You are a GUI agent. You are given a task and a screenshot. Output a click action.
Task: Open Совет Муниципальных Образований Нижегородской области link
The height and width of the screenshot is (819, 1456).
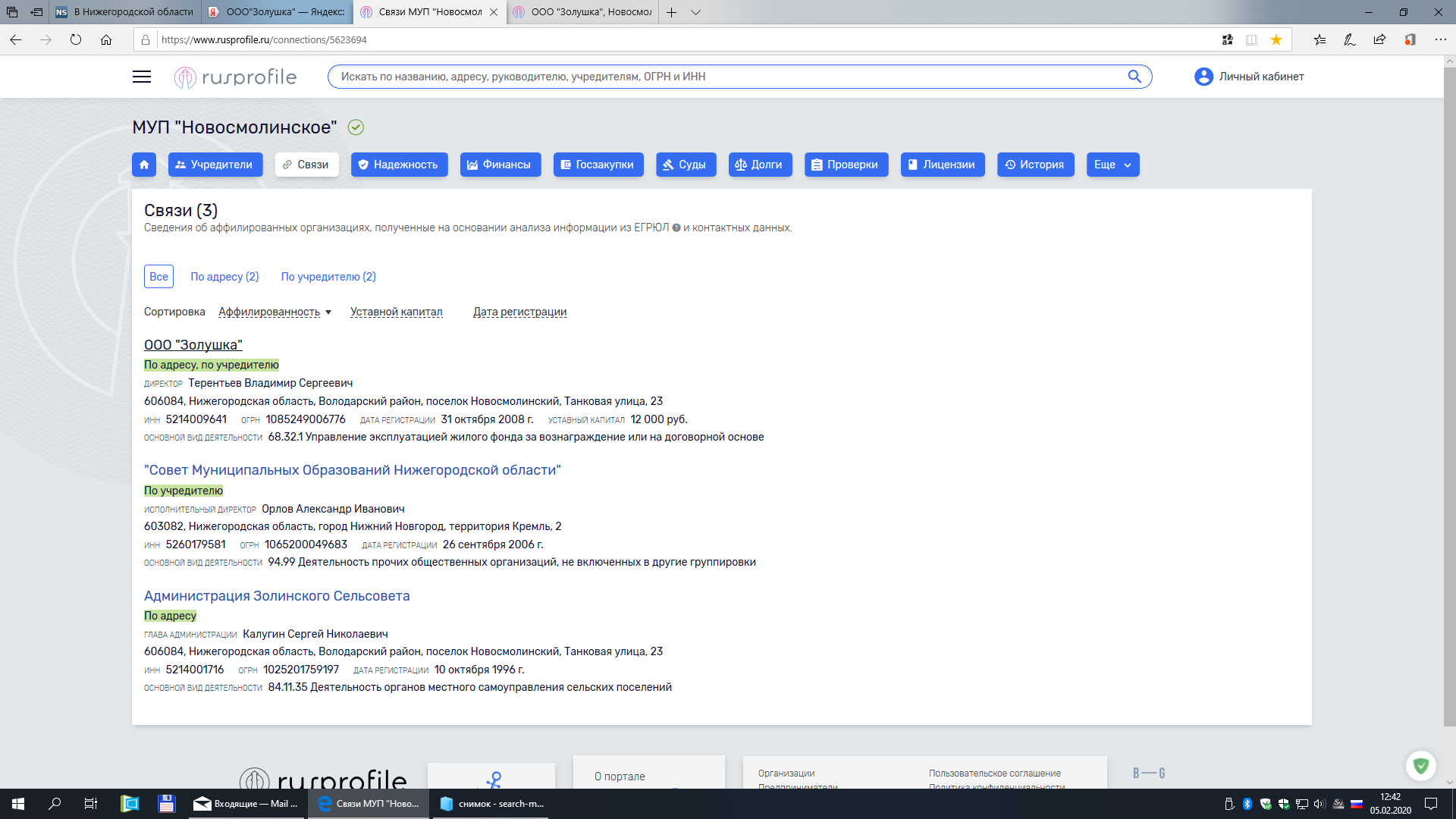tap(353, 470)
